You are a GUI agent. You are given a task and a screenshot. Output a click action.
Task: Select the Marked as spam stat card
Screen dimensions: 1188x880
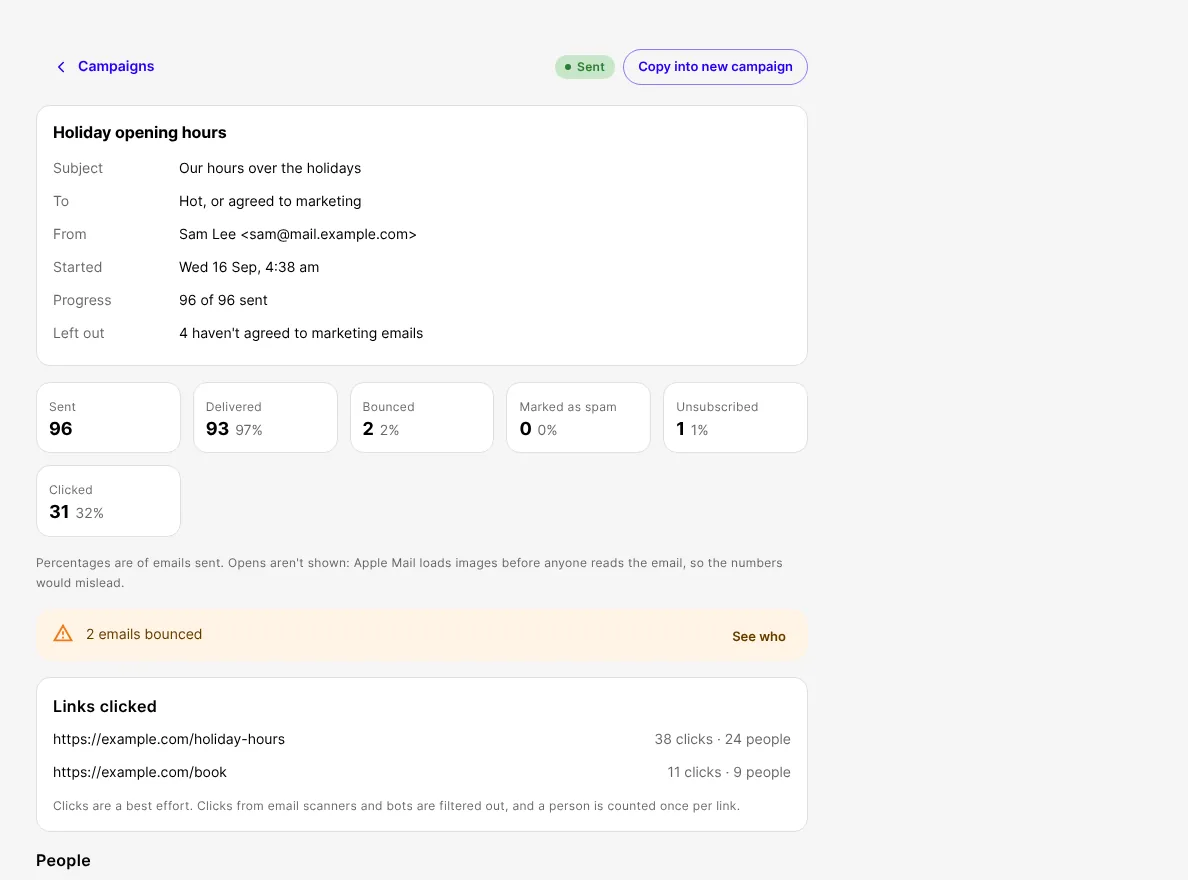[578, 418]
